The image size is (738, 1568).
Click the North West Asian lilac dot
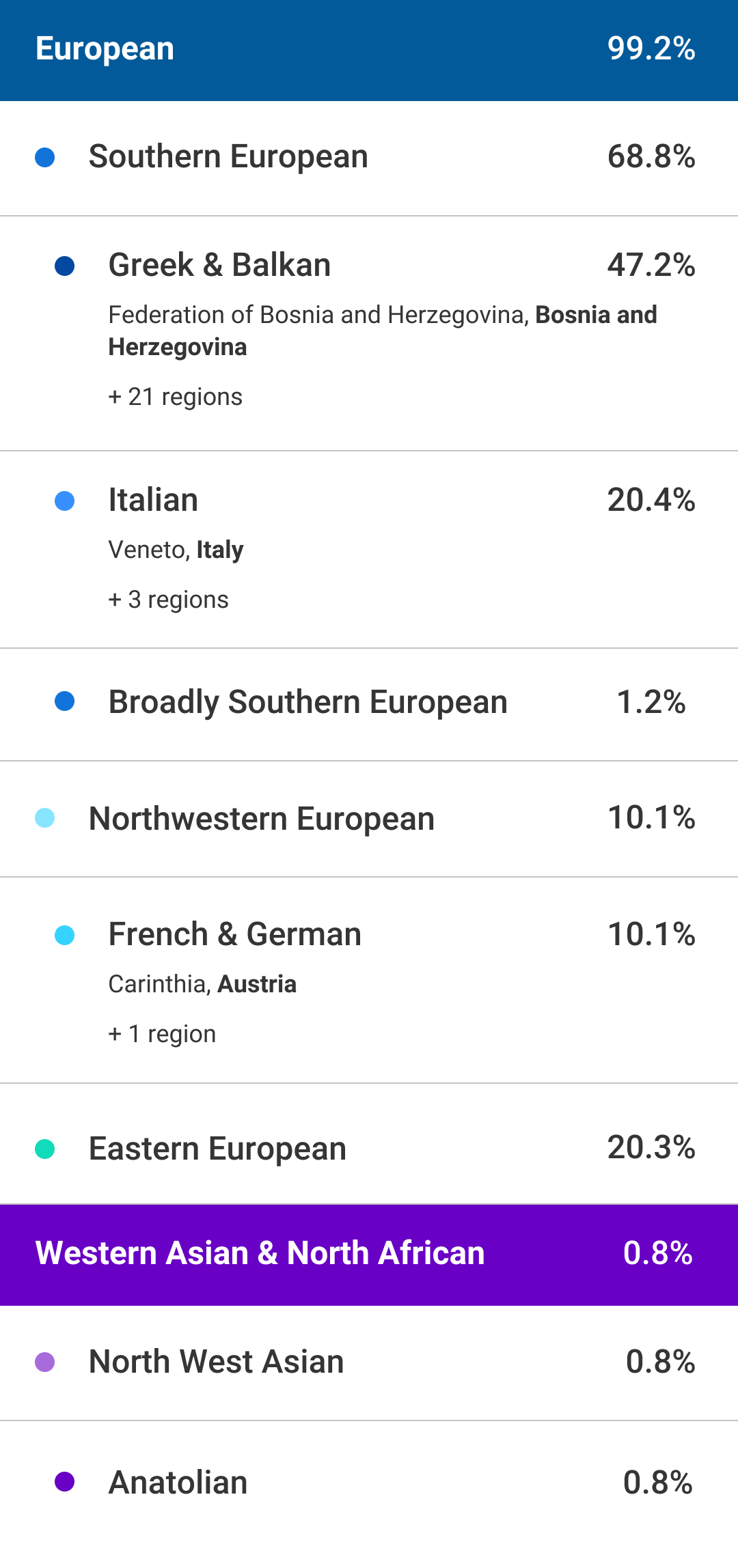(45, 1362)
